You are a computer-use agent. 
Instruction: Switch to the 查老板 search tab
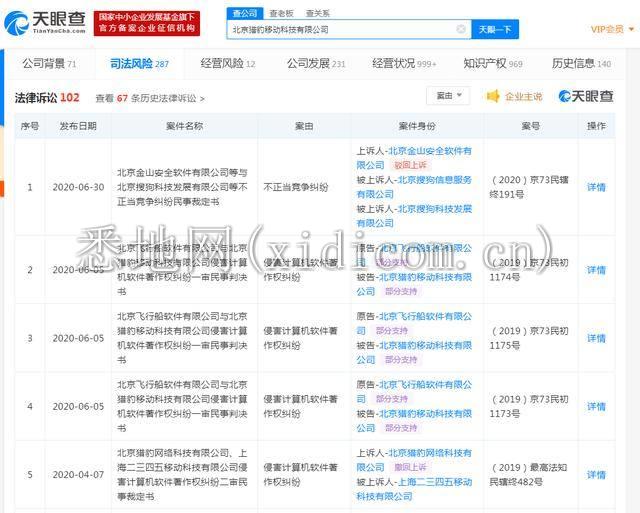point(281,13)
